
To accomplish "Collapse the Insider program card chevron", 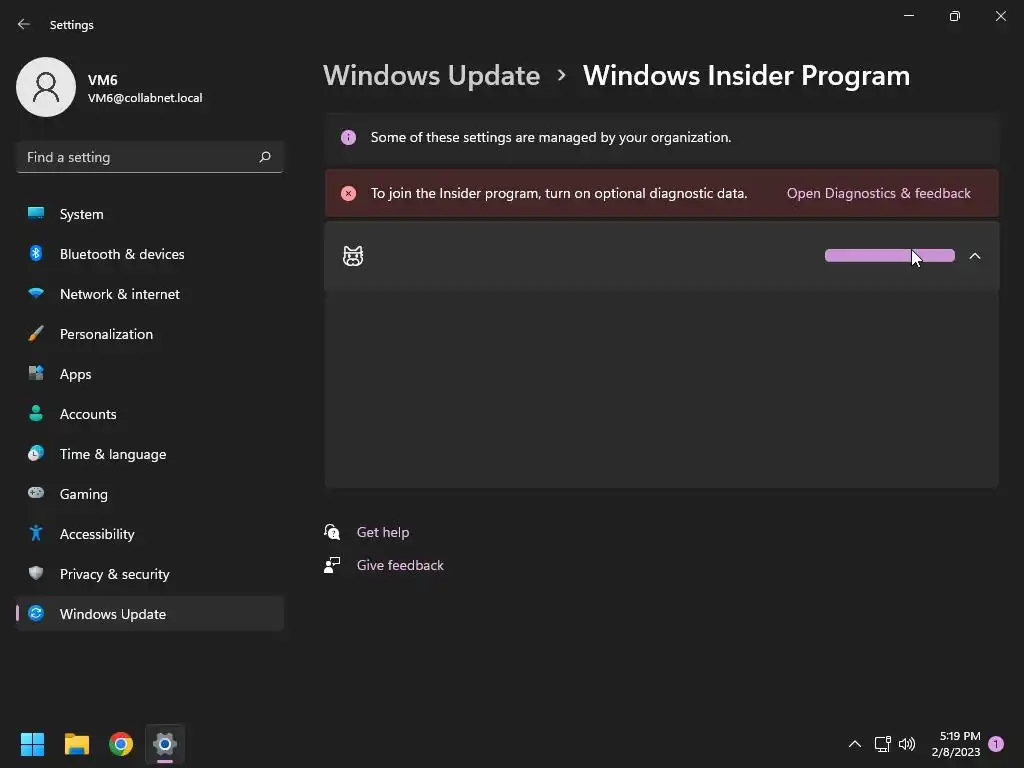I will tap(975, 256).
